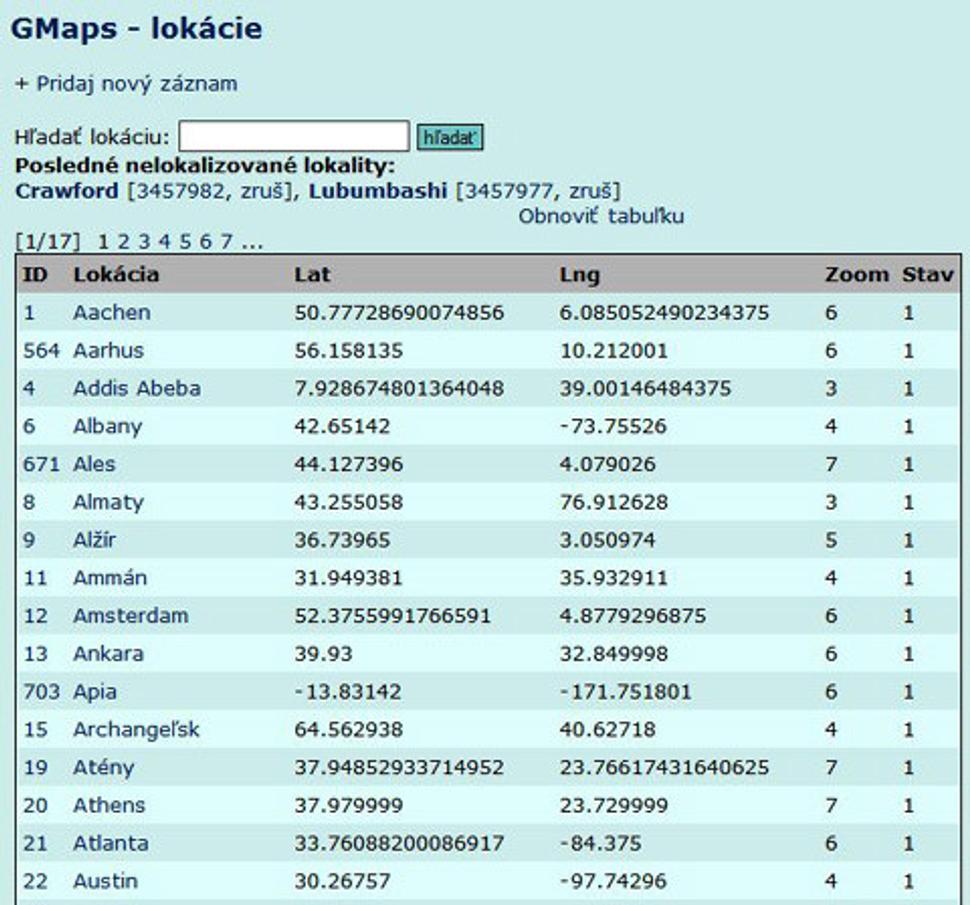Open the Aarhus location entry
Screen dimensions: 970x905
(x=108, y=351)
